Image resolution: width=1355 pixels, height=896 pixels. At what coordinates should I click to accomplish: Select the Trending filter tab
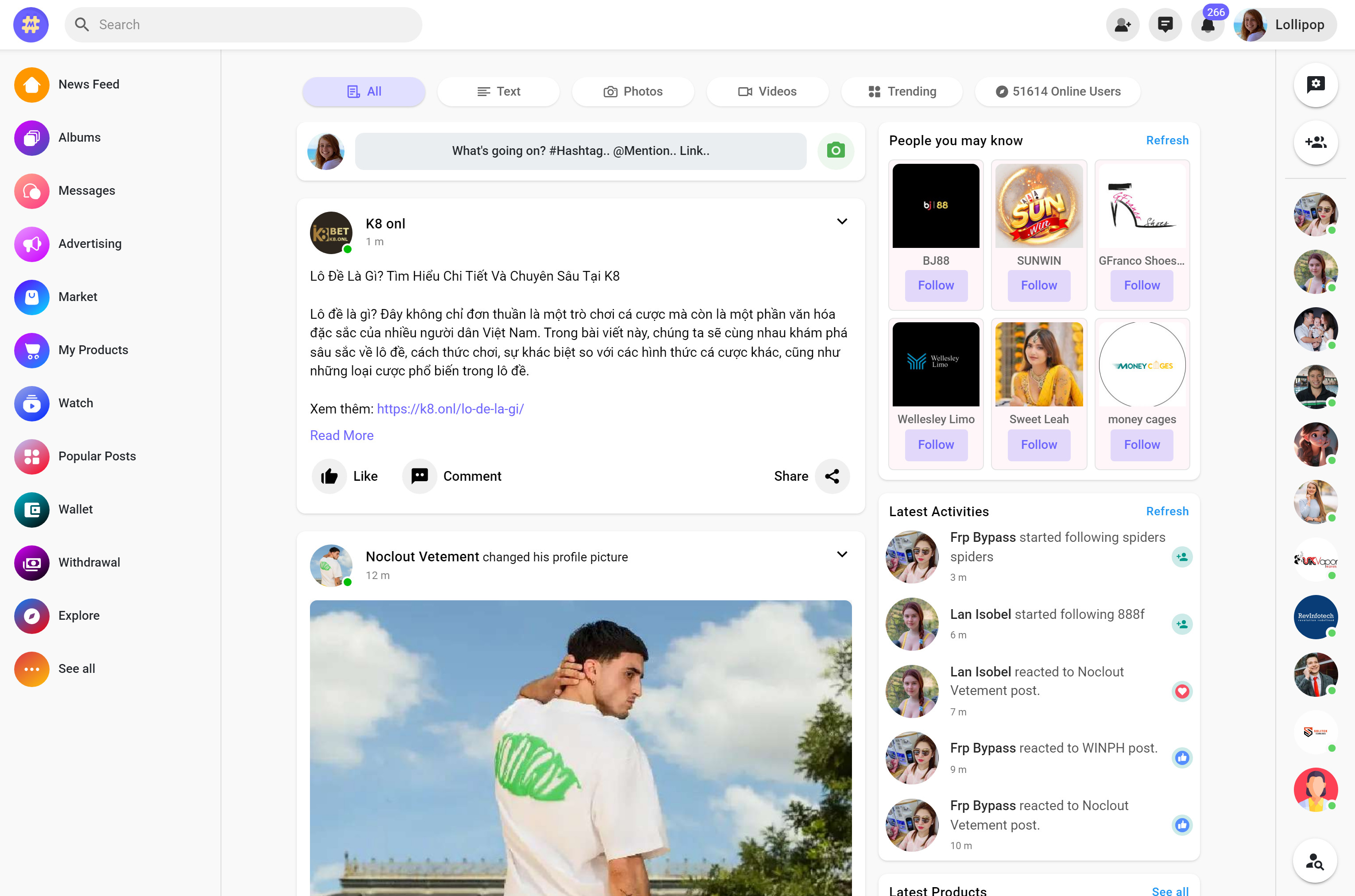click(902, 92)
